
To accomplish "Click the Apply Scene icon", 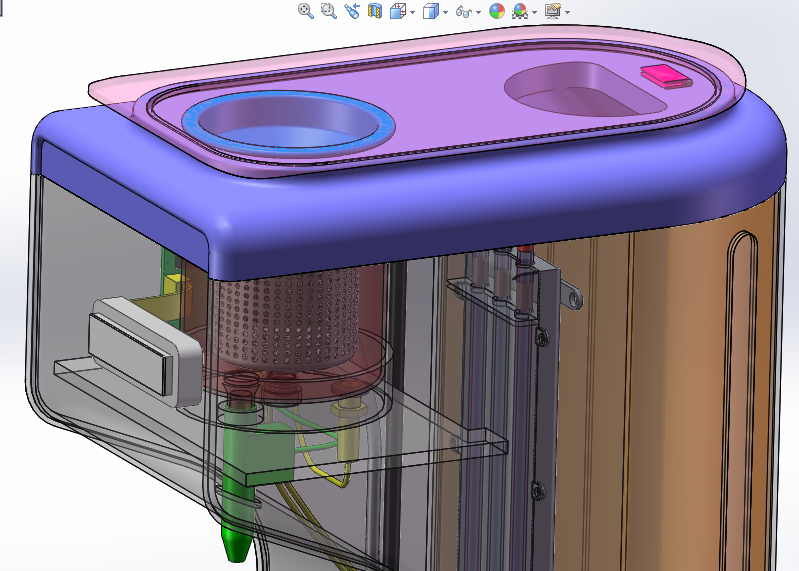I will [x=520, y=11].
